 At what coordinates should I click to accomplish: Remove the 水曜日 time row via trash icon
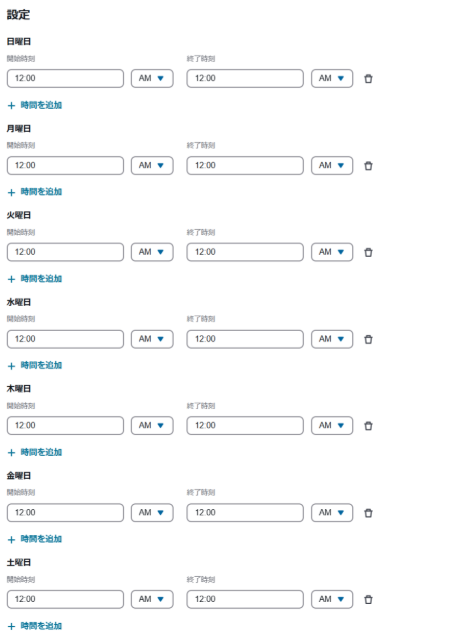pos(368,339)
